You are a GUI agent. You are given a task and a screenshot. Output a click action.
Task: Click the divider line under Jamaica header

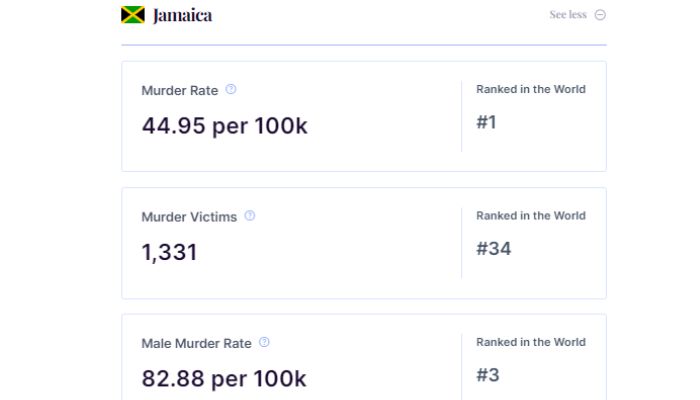coord(364,45)
